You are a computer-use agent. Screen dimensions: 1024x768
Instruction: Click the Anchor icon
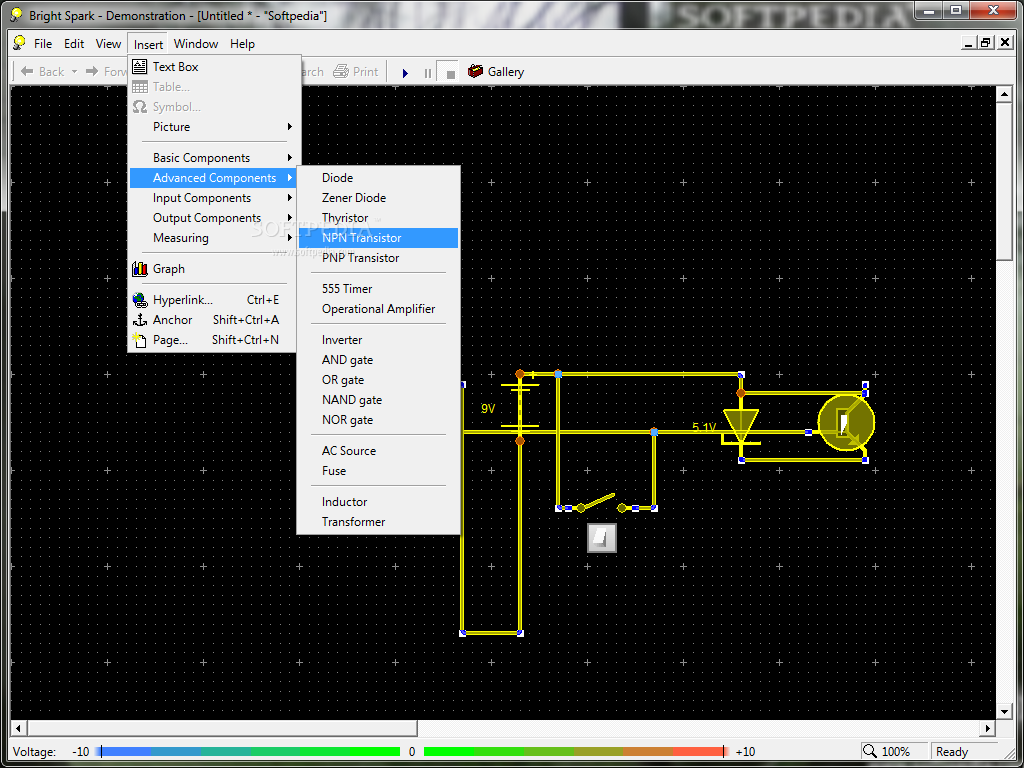[x=140, y=320]
